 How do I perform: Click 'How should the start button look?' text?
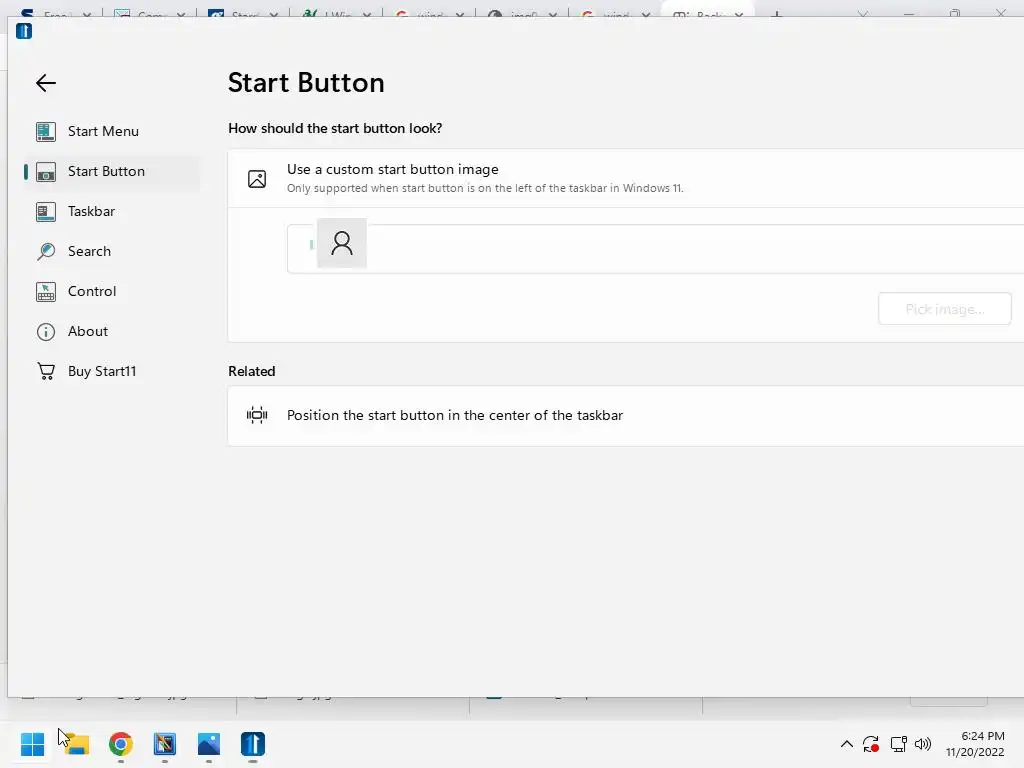[x=335, y=128]
